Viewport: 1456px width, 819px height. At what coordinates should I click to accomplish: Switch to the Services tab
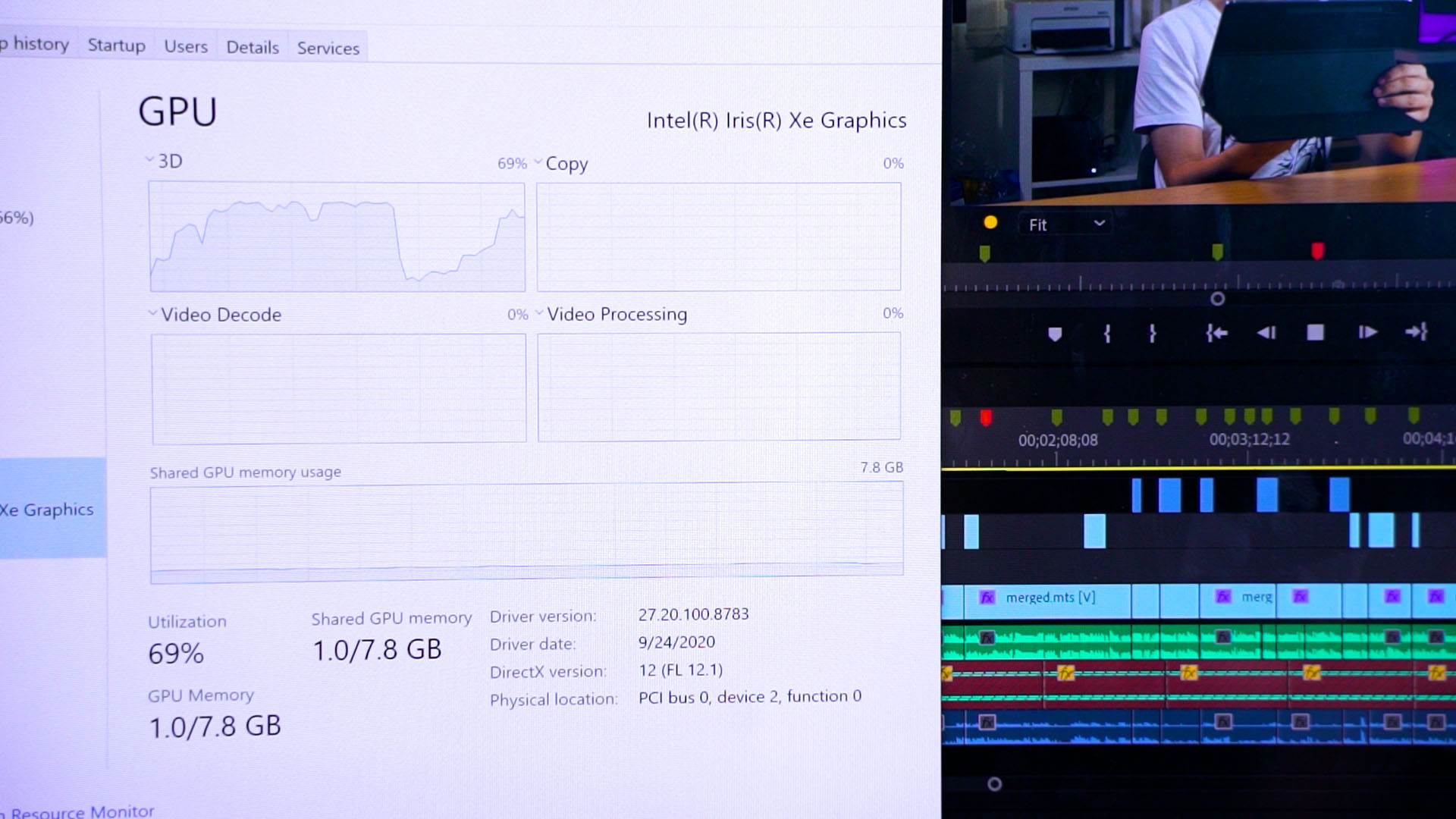(328, 48)
